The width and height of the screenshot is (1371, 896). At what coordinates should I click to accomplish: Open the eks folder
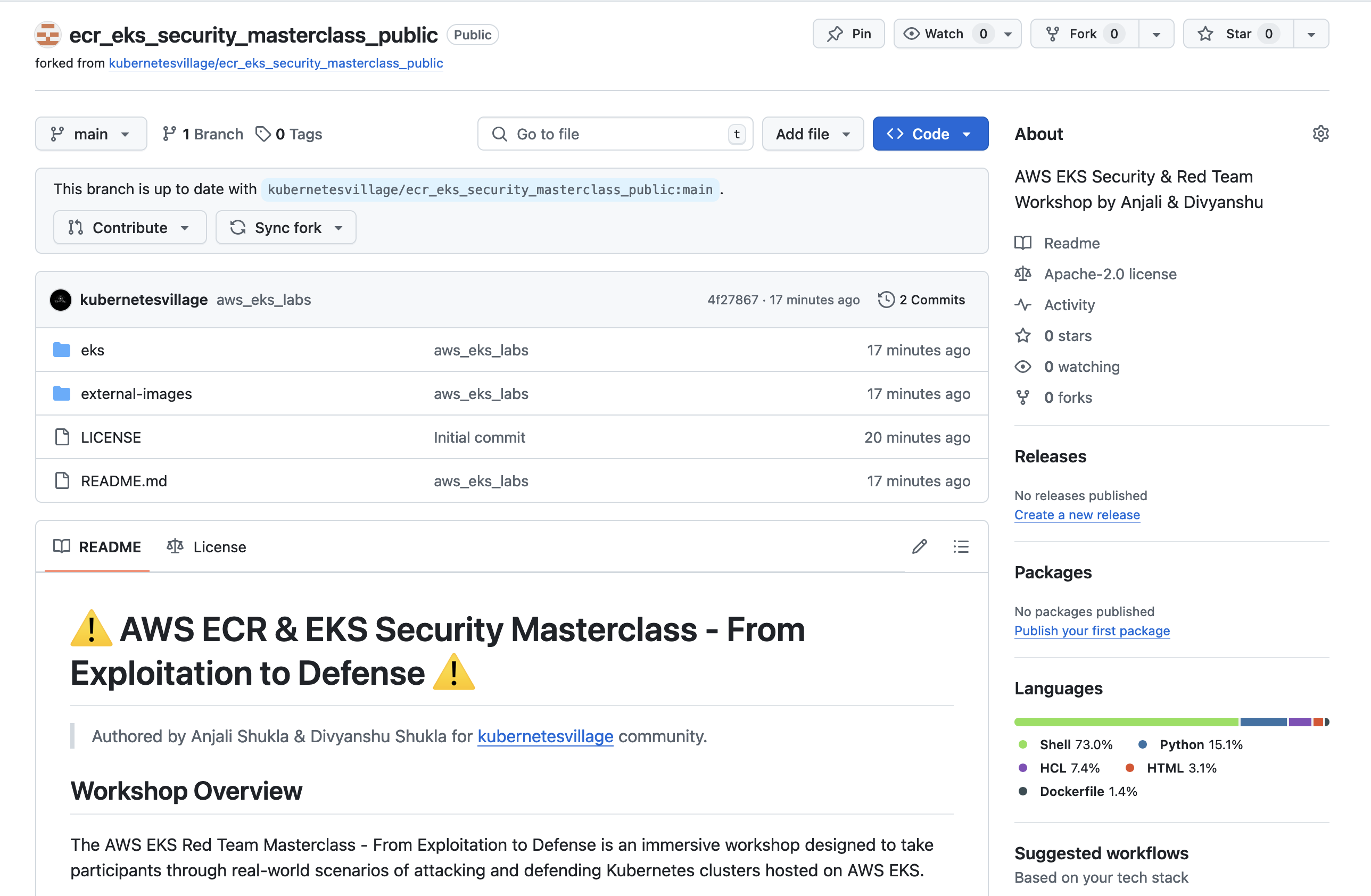coord(93,350)
